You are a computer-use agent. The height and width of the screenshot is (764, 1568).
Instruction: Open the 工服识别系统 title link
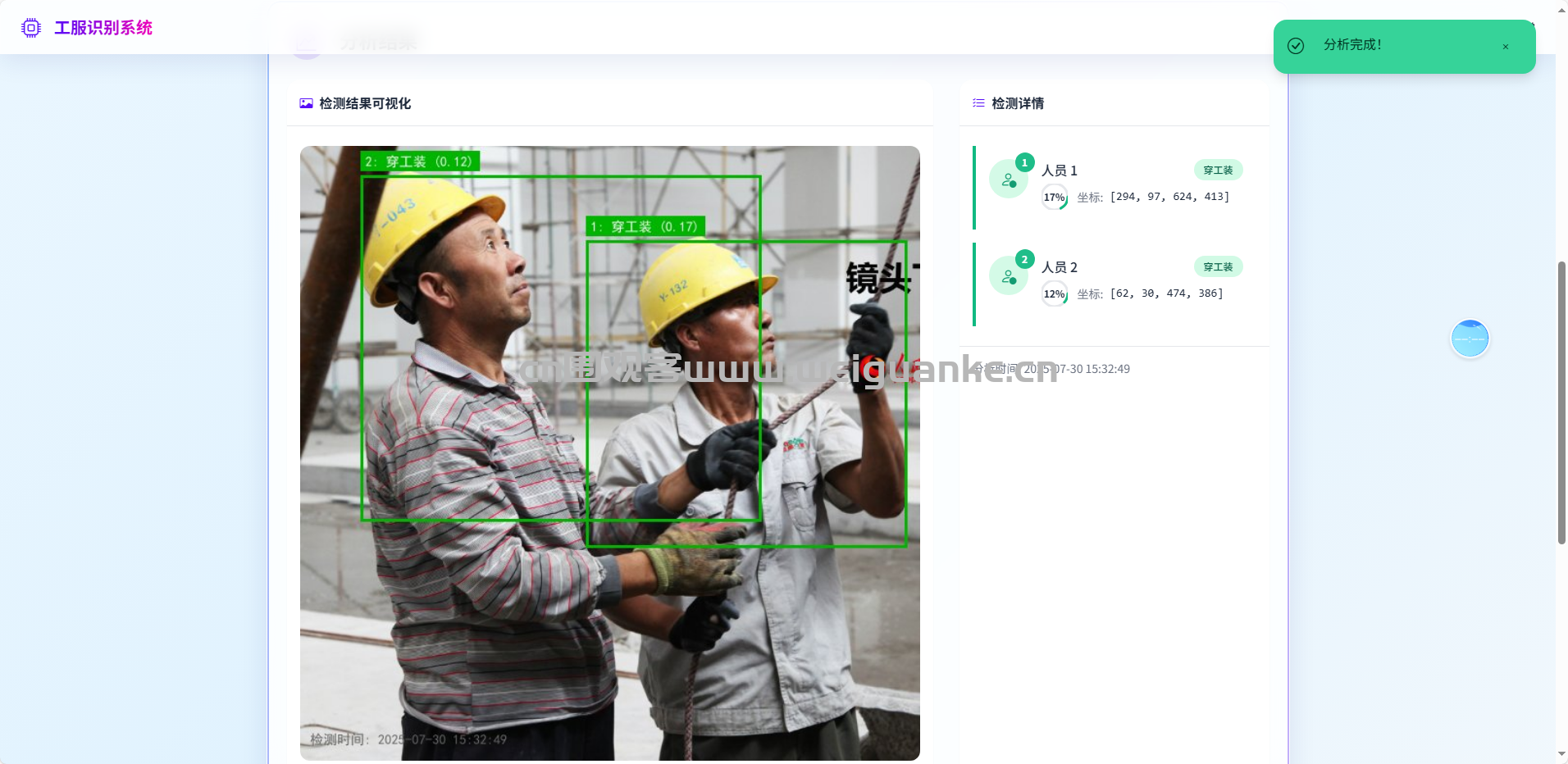[x=103, y=28]
